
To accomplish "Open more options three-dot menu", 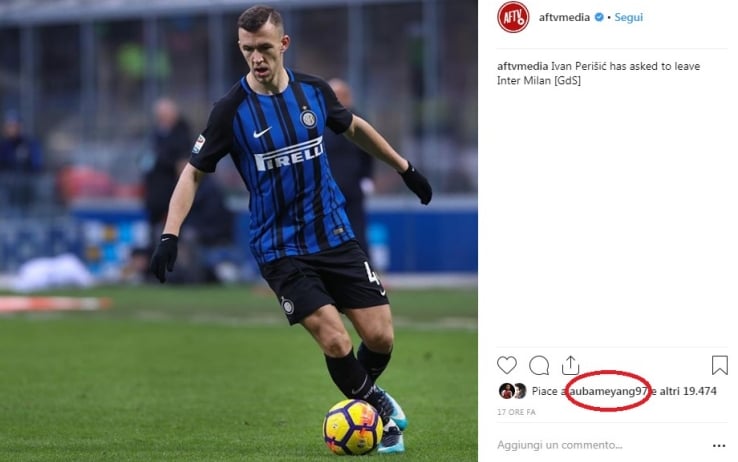I will click(719, 446).
